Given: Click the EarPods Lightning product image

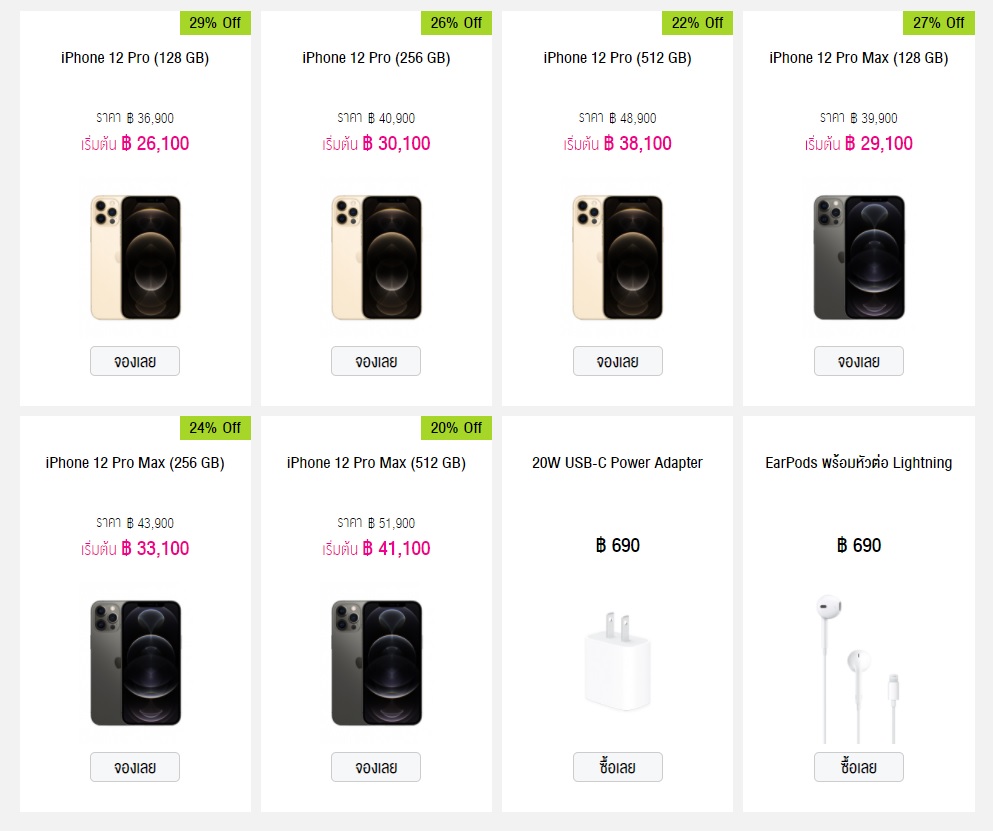Looking at the screenshot, I should (859, 669).
